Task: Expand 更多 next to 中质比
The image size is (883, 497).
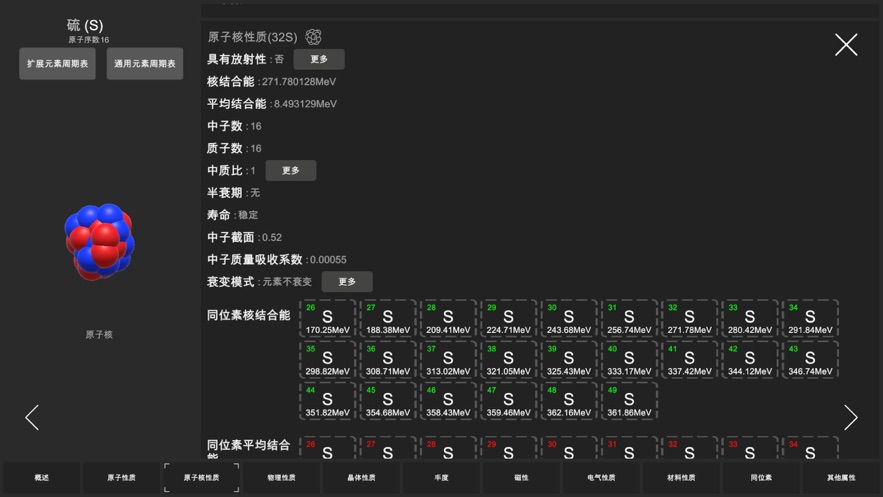Action: click(x=291, y=170)
